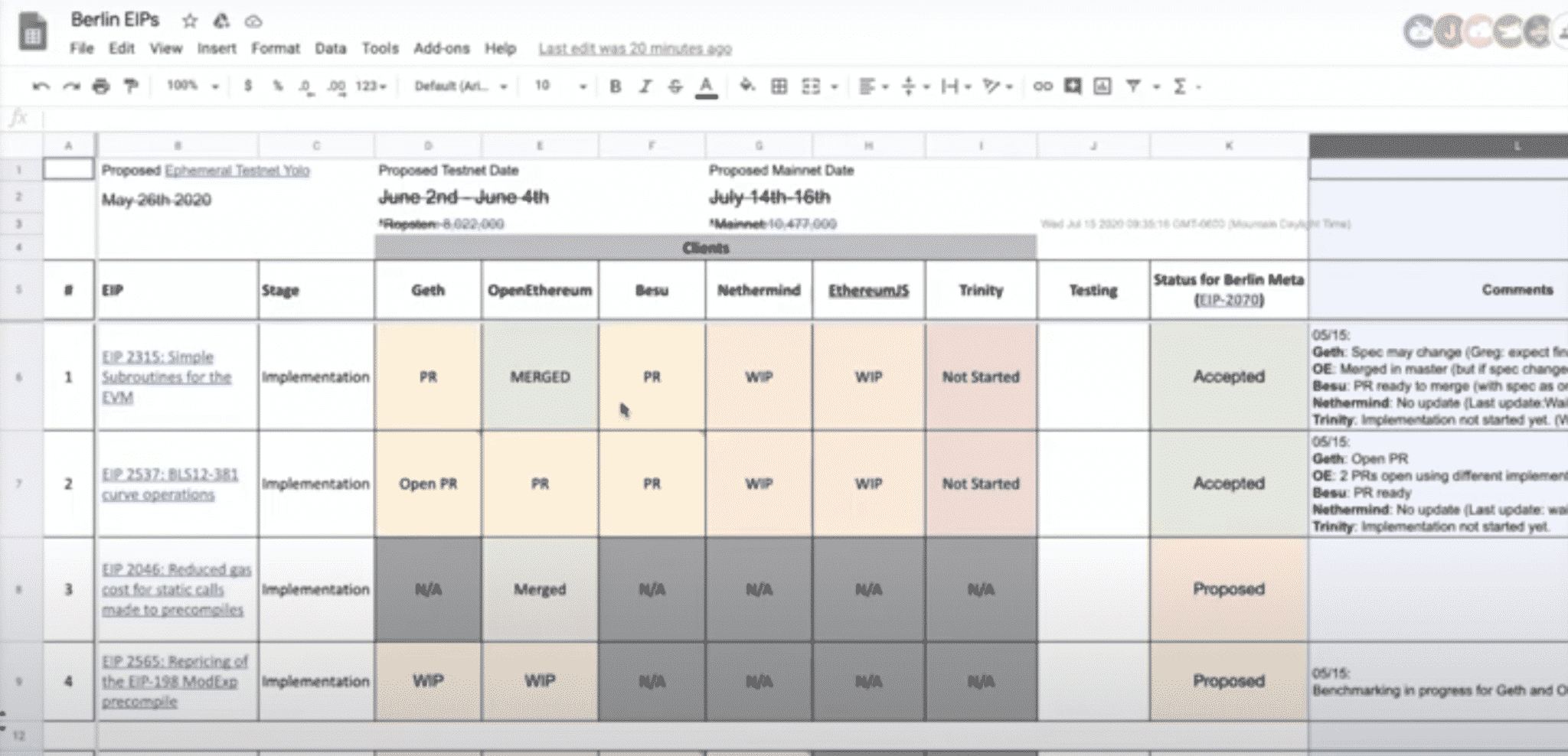Open EIP 2315 Simple Subroutines link
The height and width of the screenshot is (756, 1568).
pos(166,376)
